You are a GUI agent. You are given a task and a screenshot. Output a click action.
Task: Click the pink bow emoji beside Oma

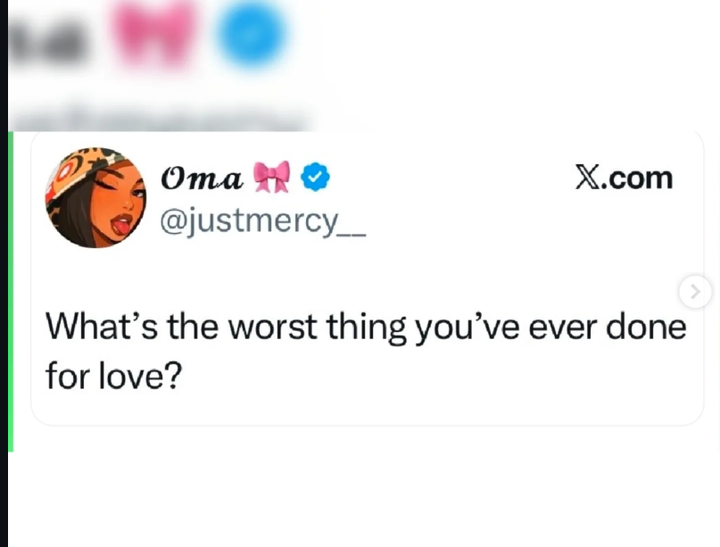(274, 178)
